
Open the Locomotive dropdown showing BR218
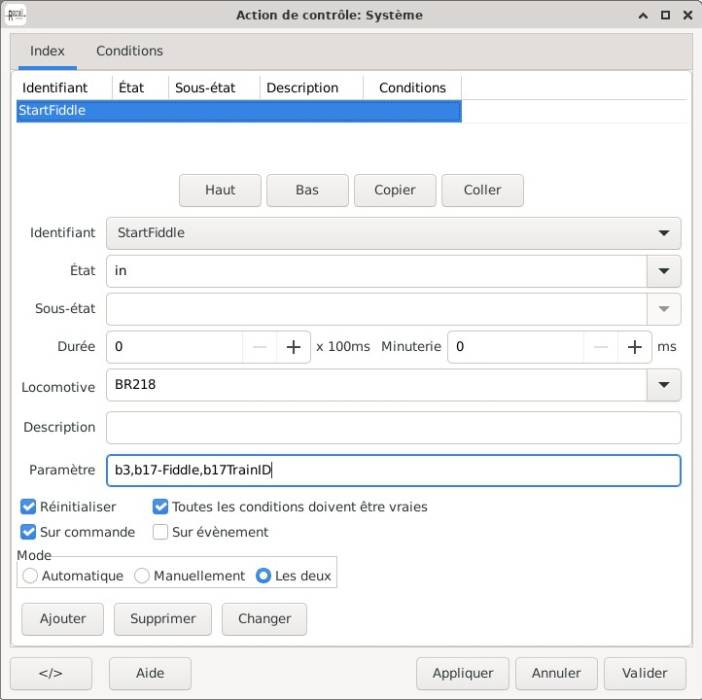(x=663, y=385)
